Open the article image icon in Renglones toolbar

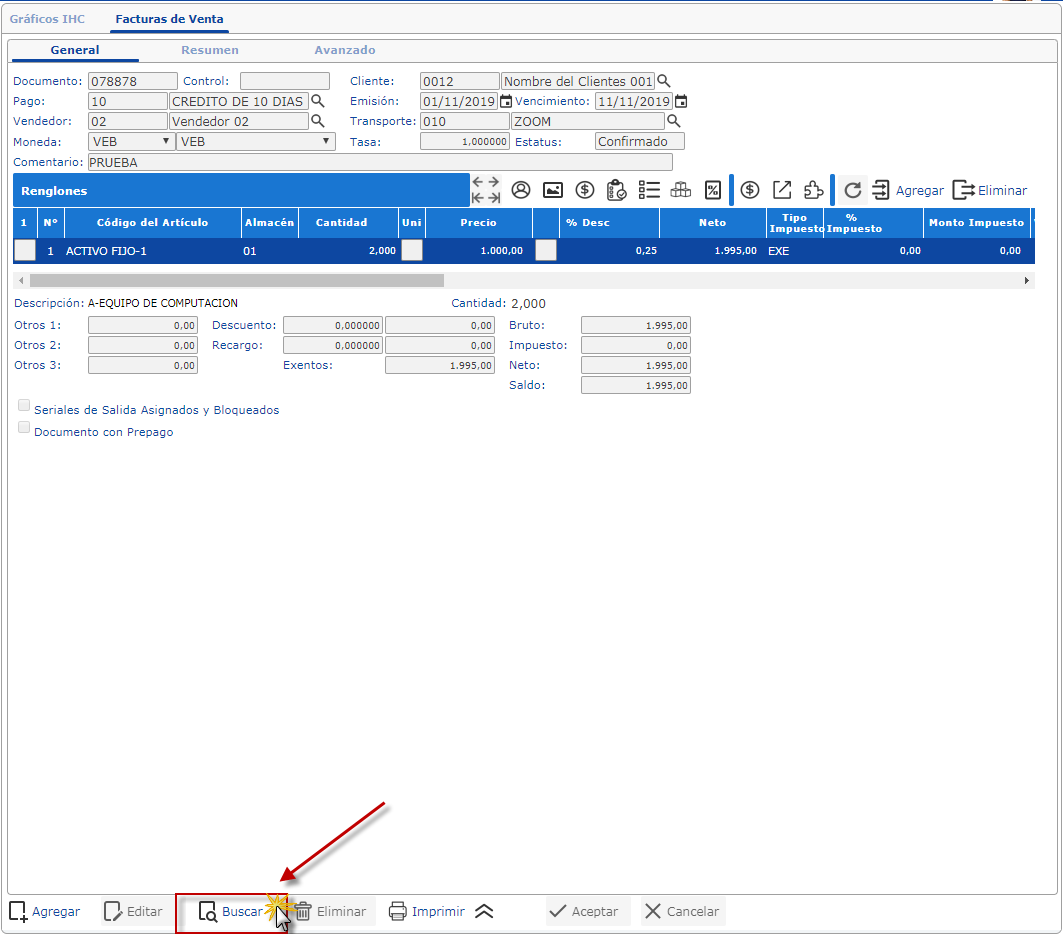pyautogui.click(x=552, y=190)
